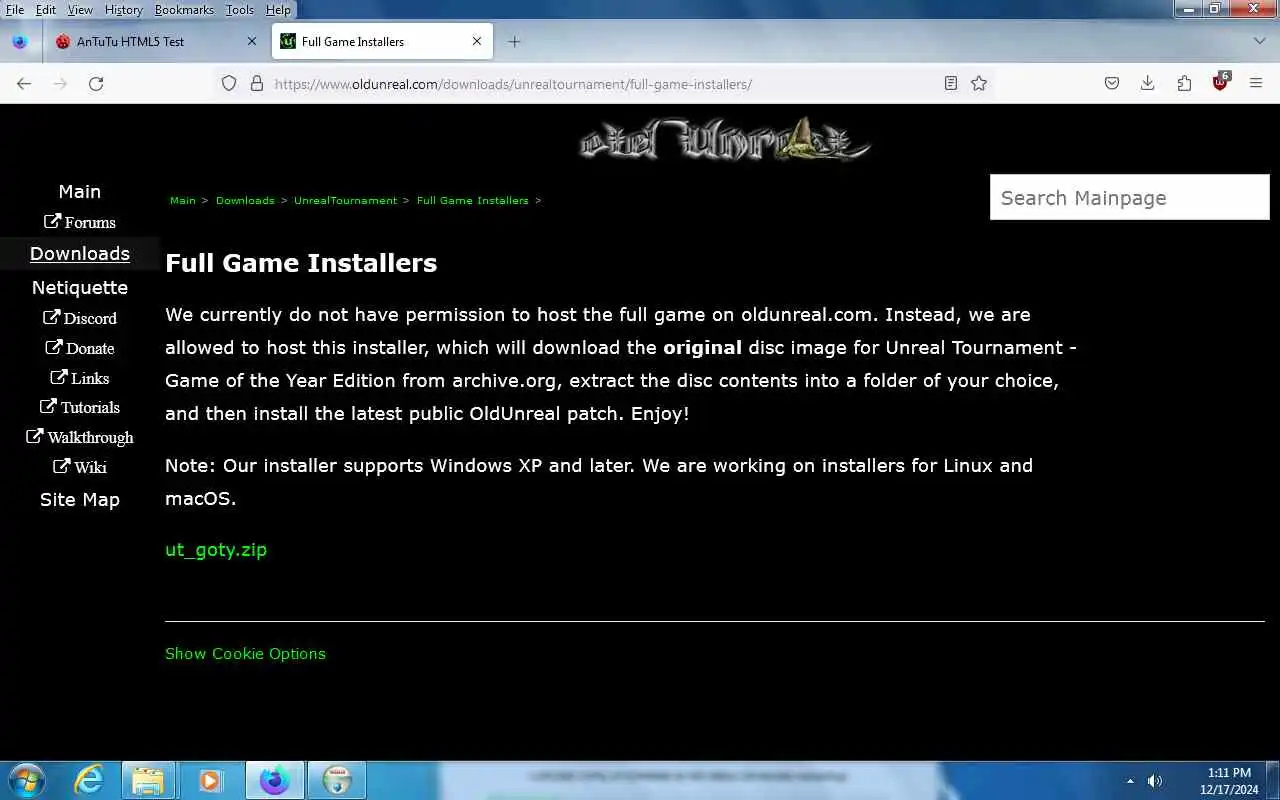Click the browser back arrow button

[x=24, y=84]
